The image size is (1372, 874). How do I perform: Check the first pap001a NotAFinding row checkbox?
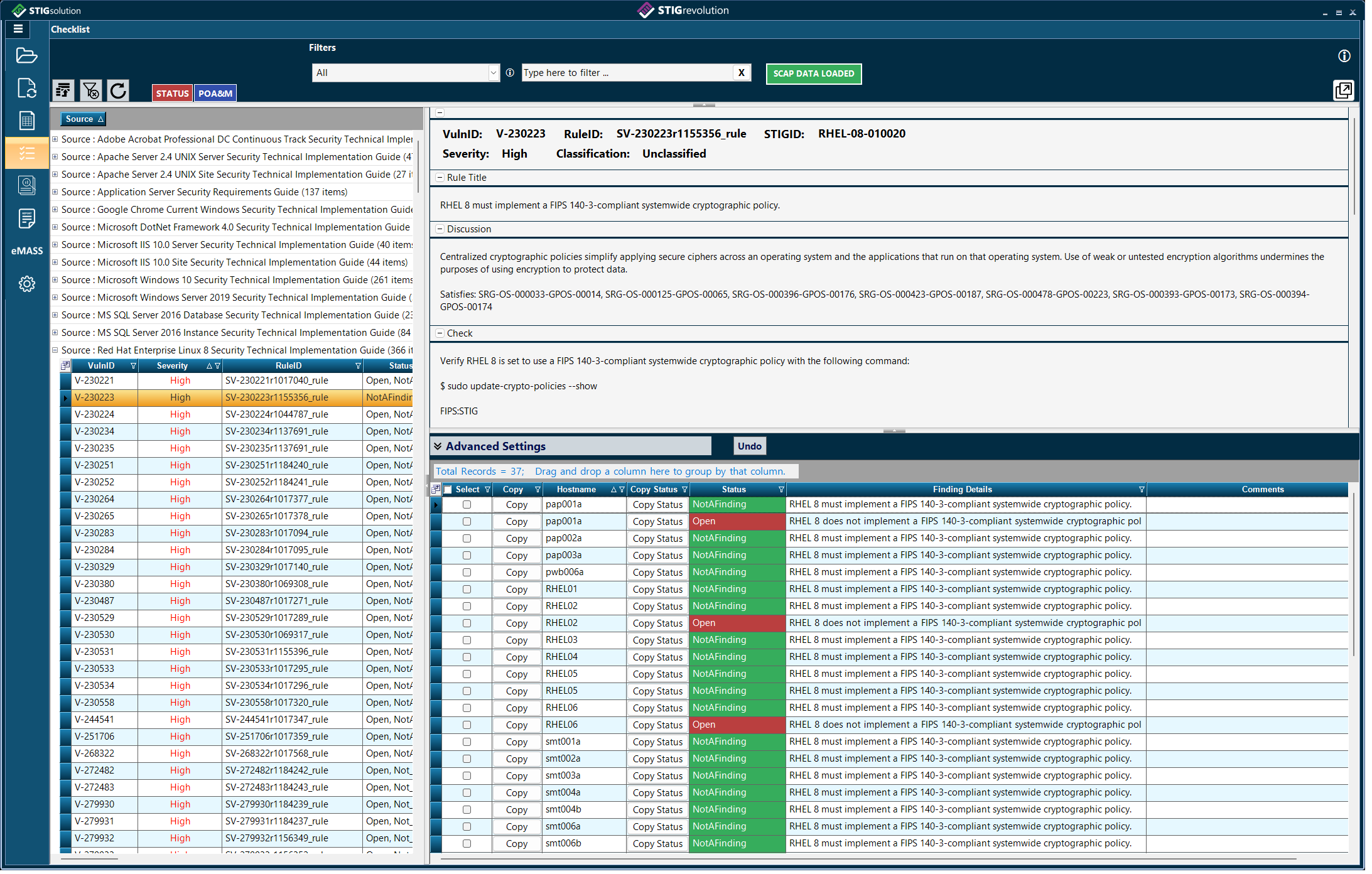coord(467,505)
